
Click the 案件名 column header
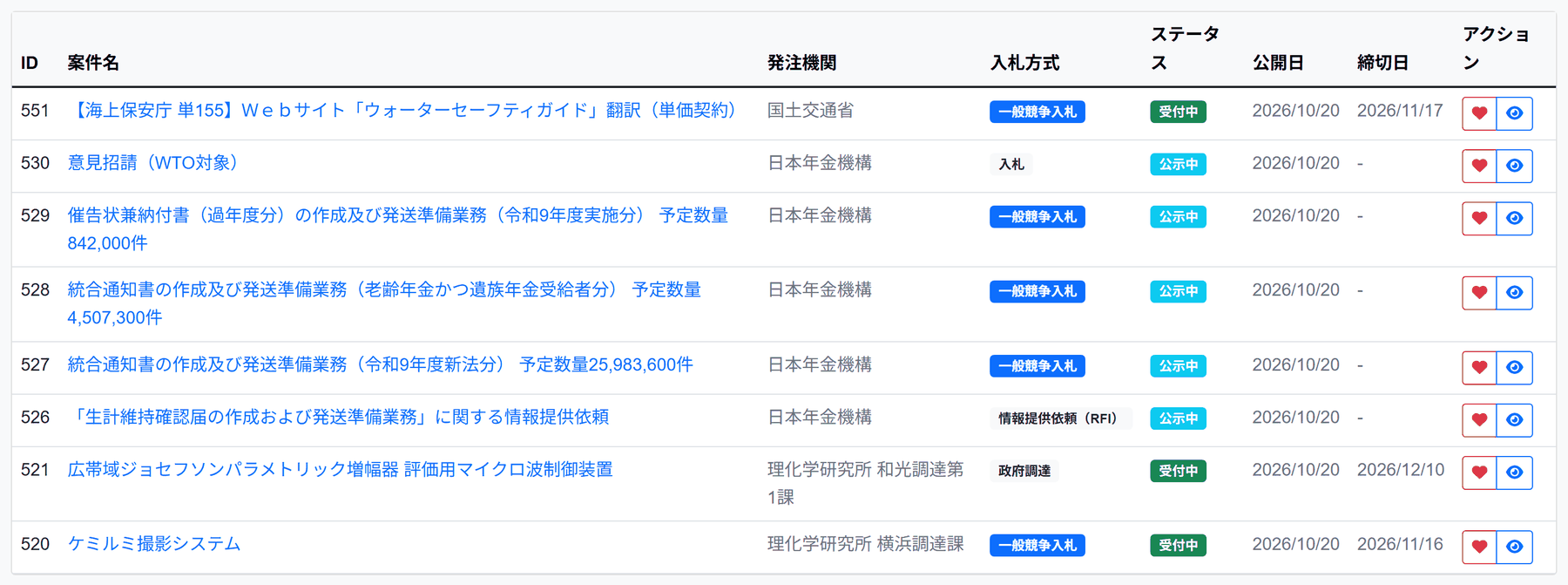(x=93, y=63)
